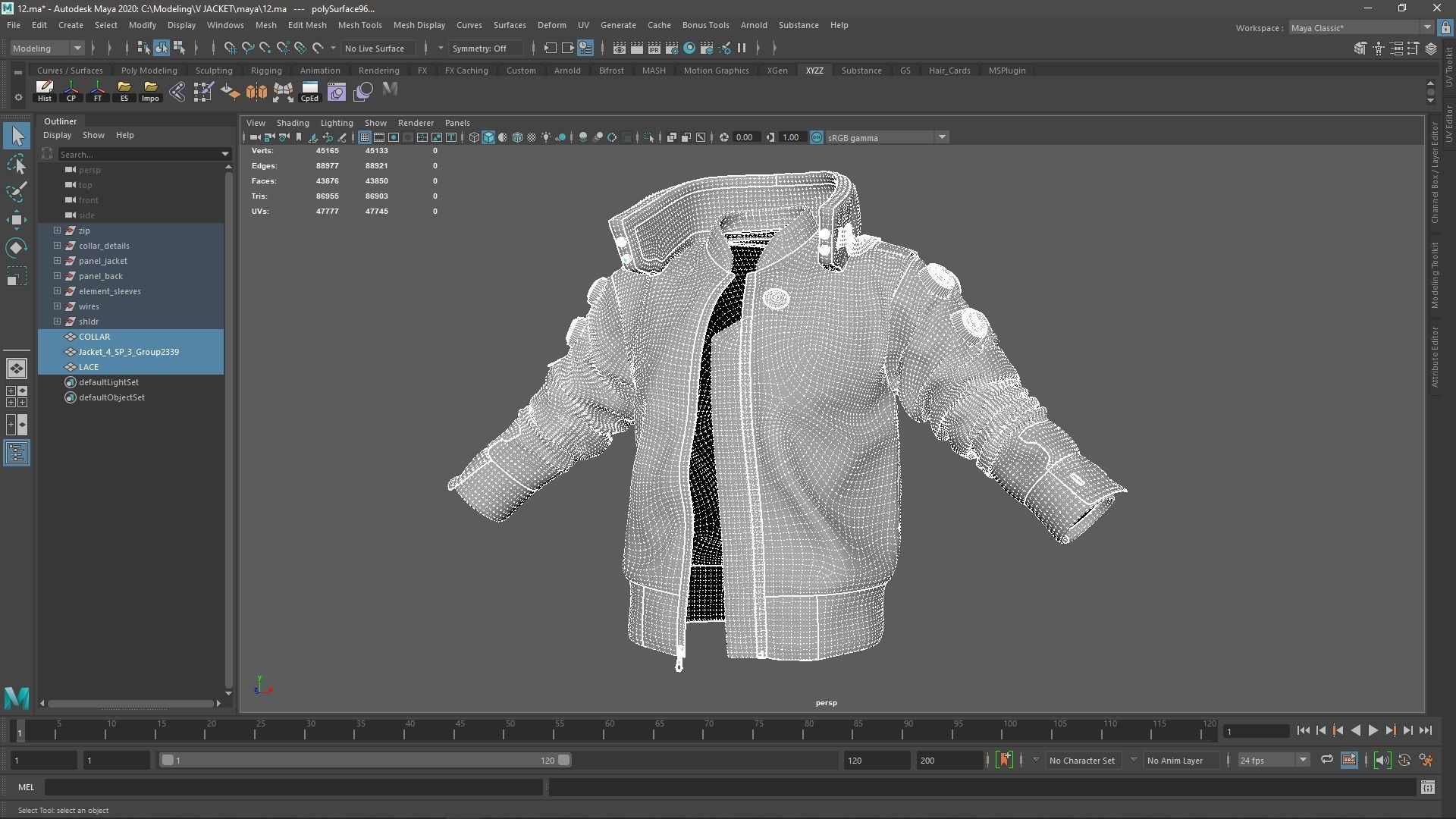Go to end of playback range
Viewport: 1456px width, 819px height.
tap(1426, 730)
